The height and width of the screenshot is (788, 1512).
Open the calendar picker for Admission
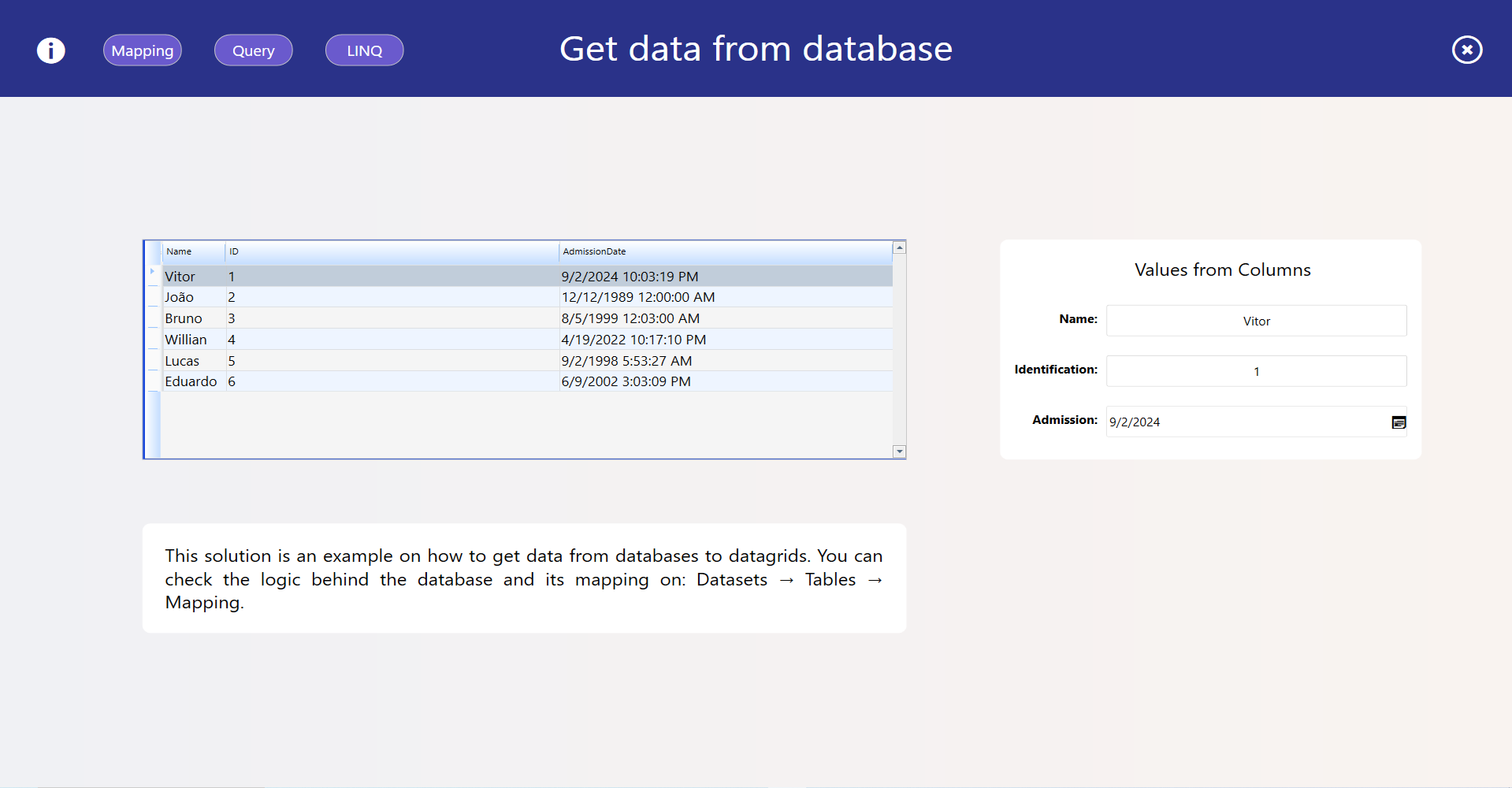[1398, 422]
